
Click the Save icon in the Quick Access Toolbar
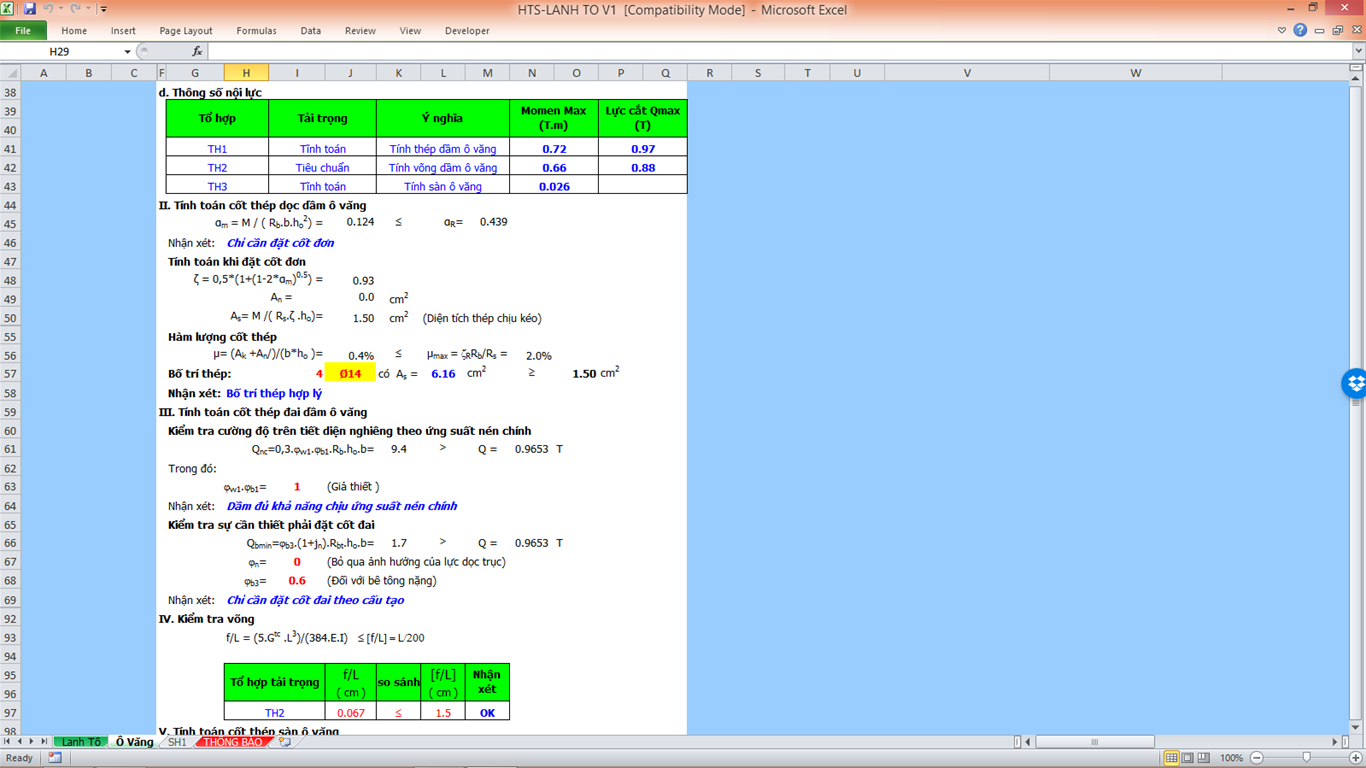point(29,9)
